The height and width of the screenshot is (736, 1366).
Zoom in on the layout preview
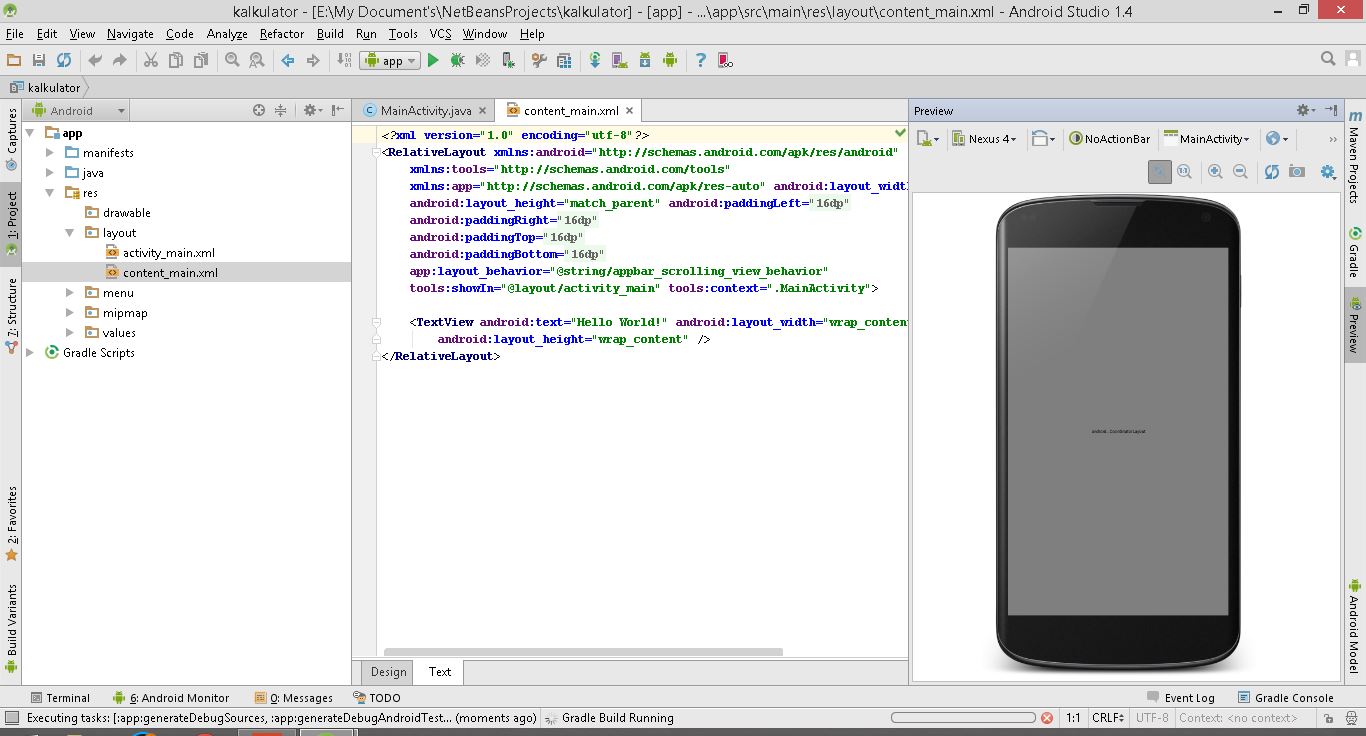pyautogui.click(x=1215, y=172)
